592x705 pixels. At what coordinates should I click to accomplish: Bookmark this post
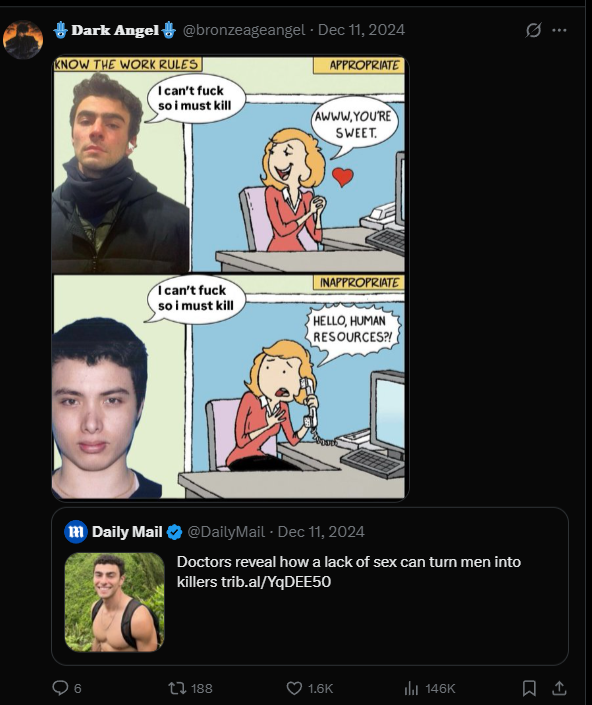(x=529, y=688)
